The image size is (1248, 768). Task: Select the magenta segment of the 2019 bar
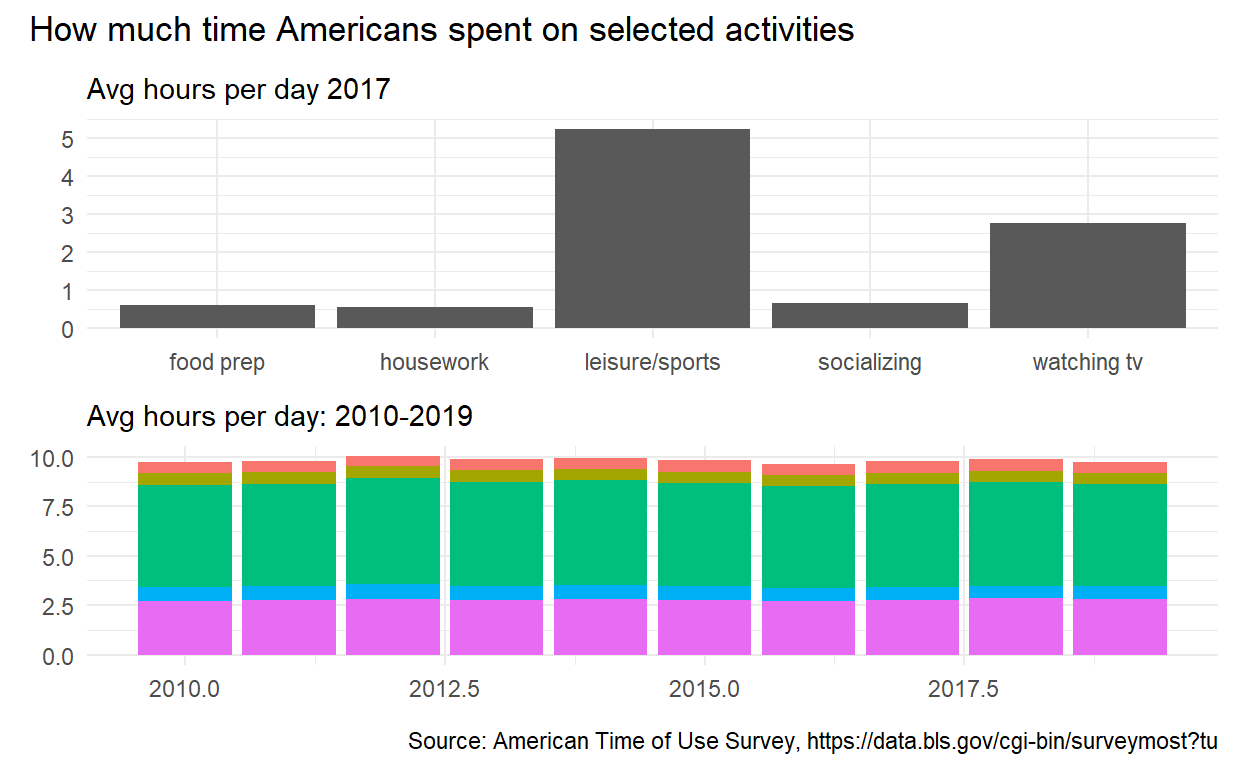point(1120,627)
